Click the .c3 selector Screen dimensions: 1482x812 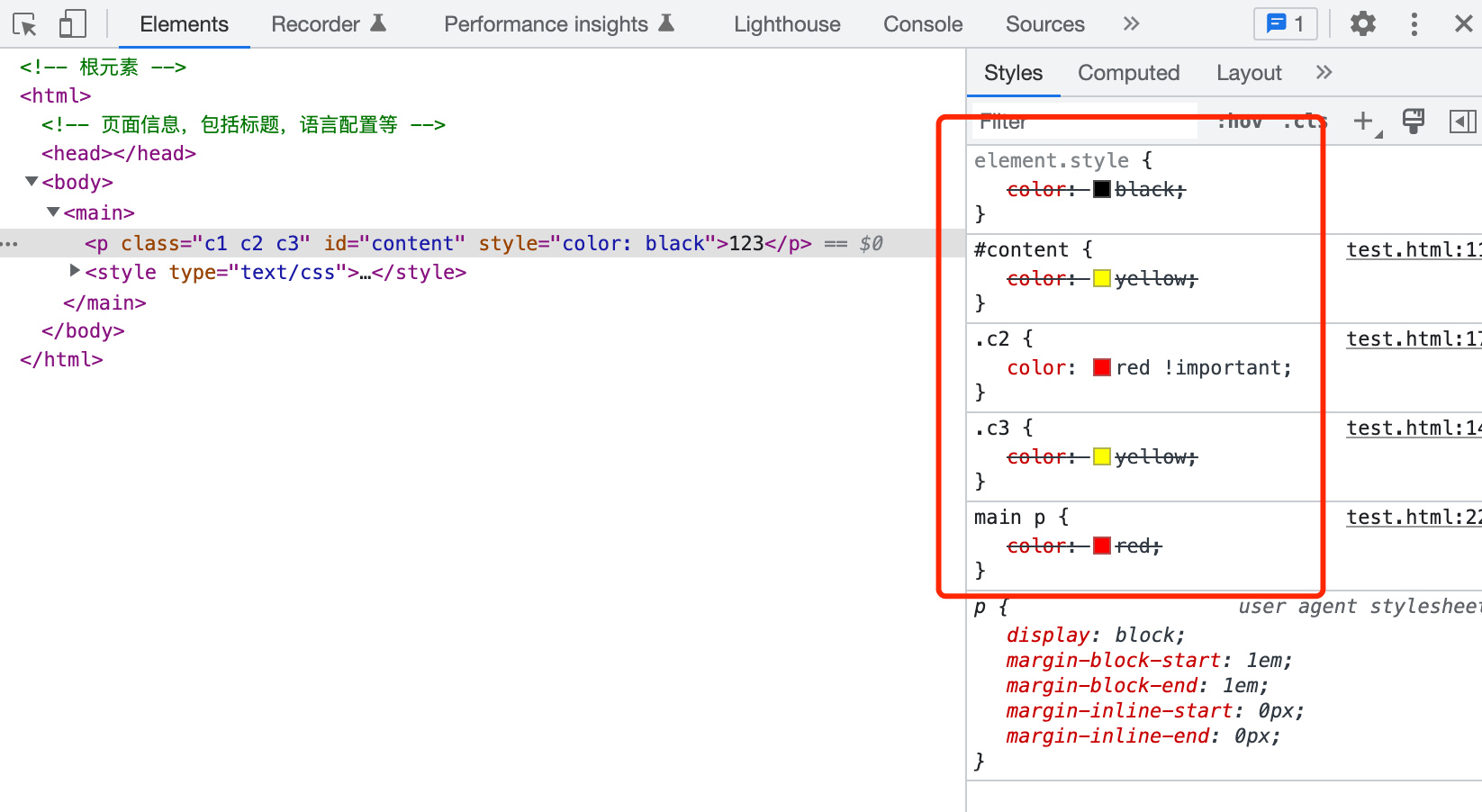coord(992,428)
